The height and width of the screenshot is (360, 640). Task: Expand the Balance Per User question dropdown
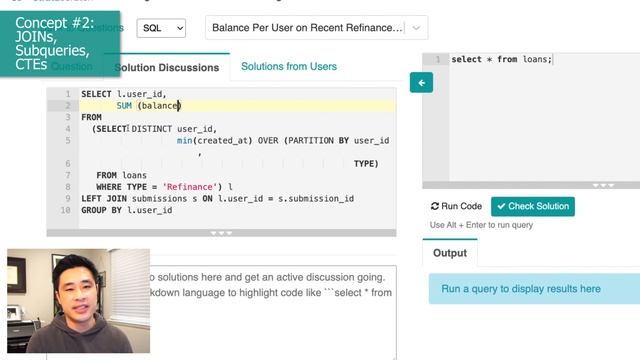[316, 28]
